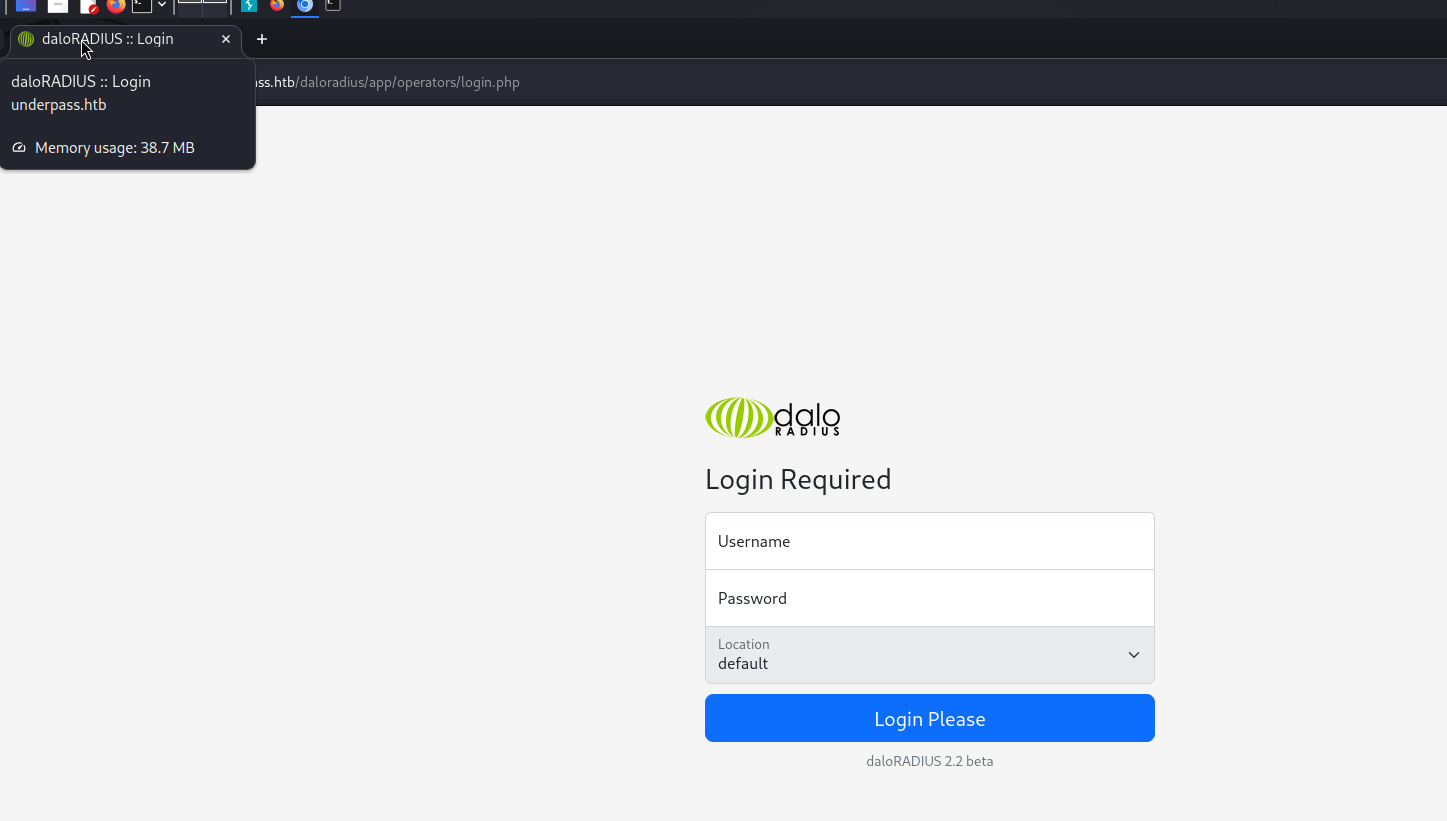The image size is (1447, 821).
Task: Select the daloRADIUS :: Login tab
Action: point(108,39)
